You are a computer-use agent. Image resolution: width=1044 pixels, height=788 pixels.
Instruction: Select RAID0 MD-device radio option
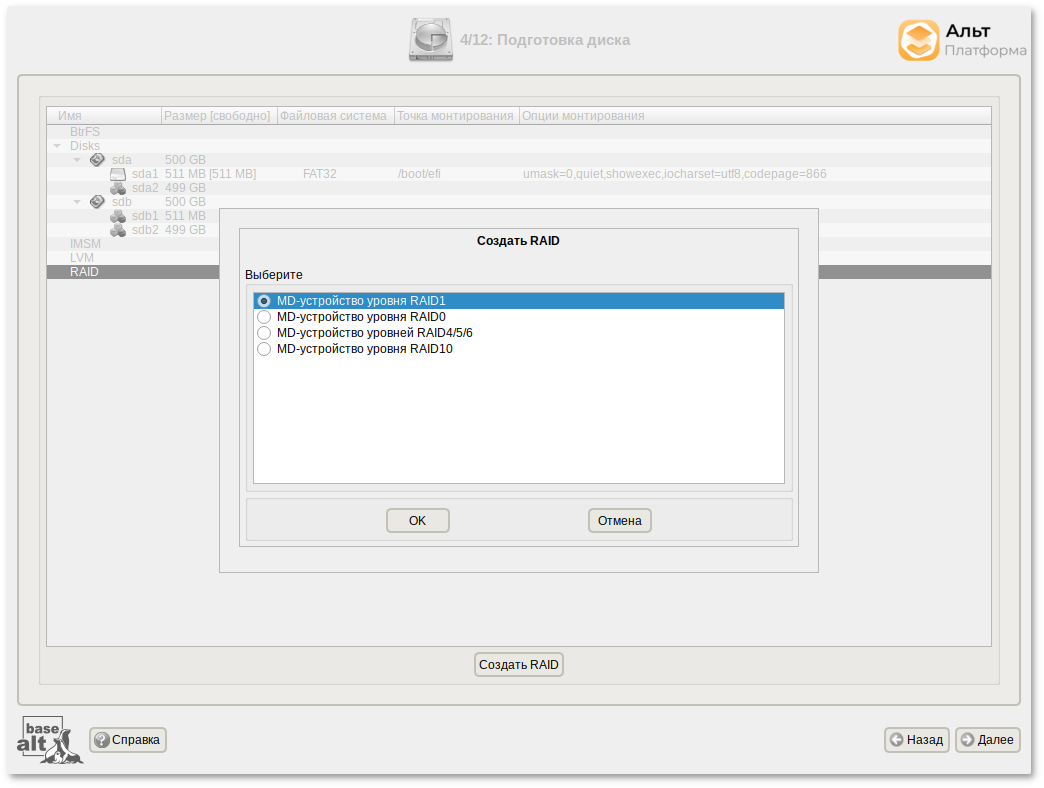264,317
